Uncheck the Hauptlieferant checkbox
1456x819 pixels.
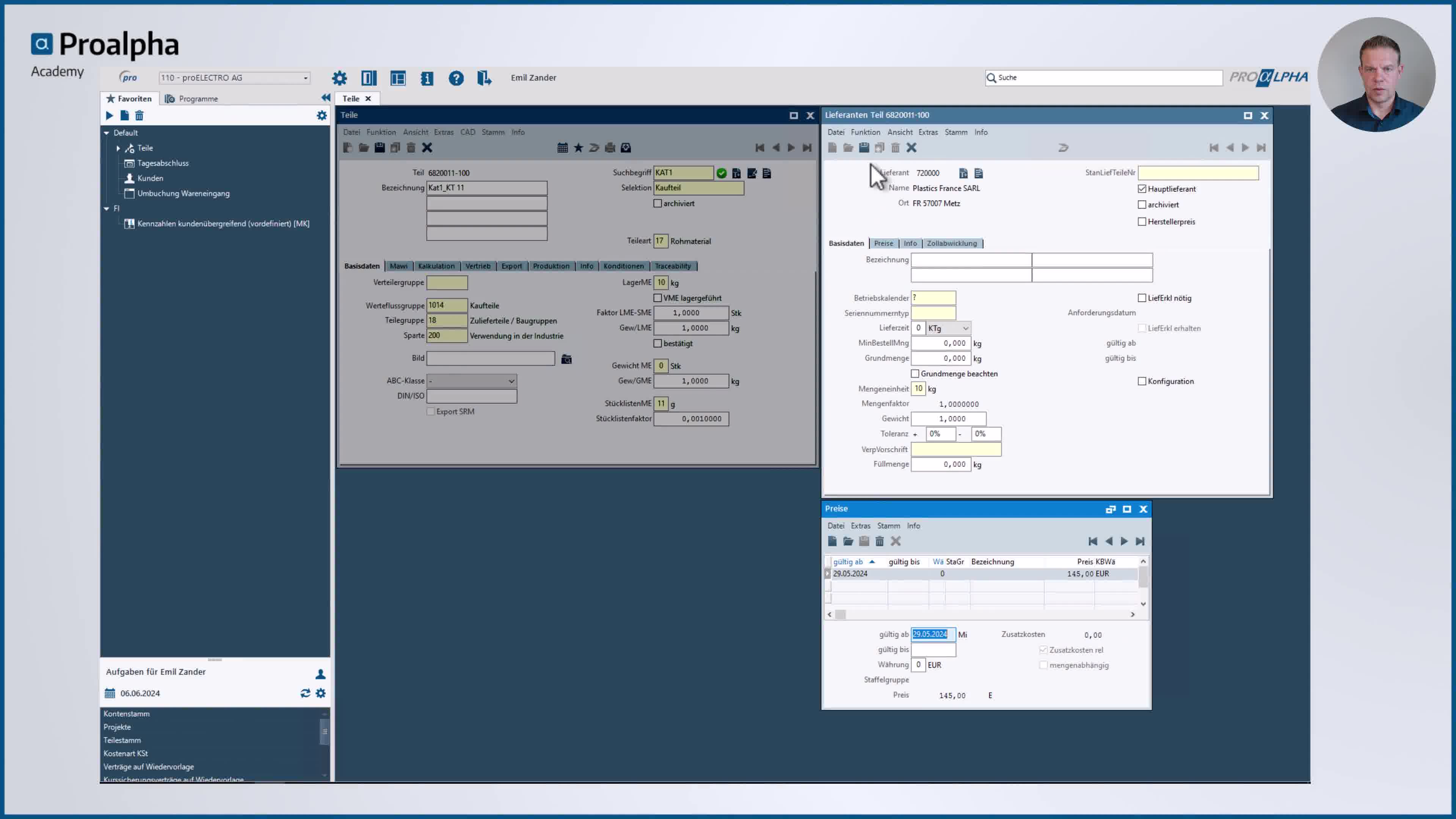pos(1142,189)
